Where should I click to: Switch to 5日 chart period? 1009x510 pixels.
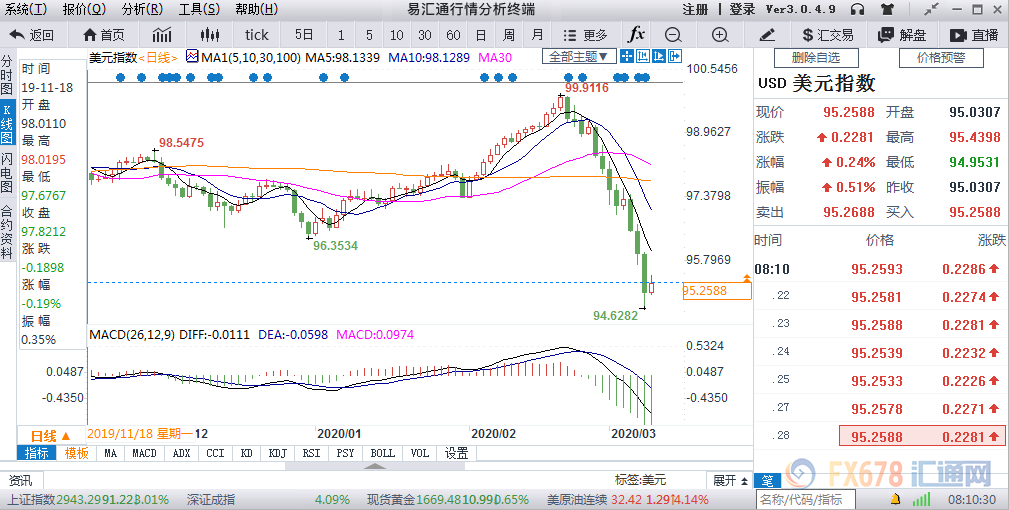pyautogui.click(x=304, y=35)
